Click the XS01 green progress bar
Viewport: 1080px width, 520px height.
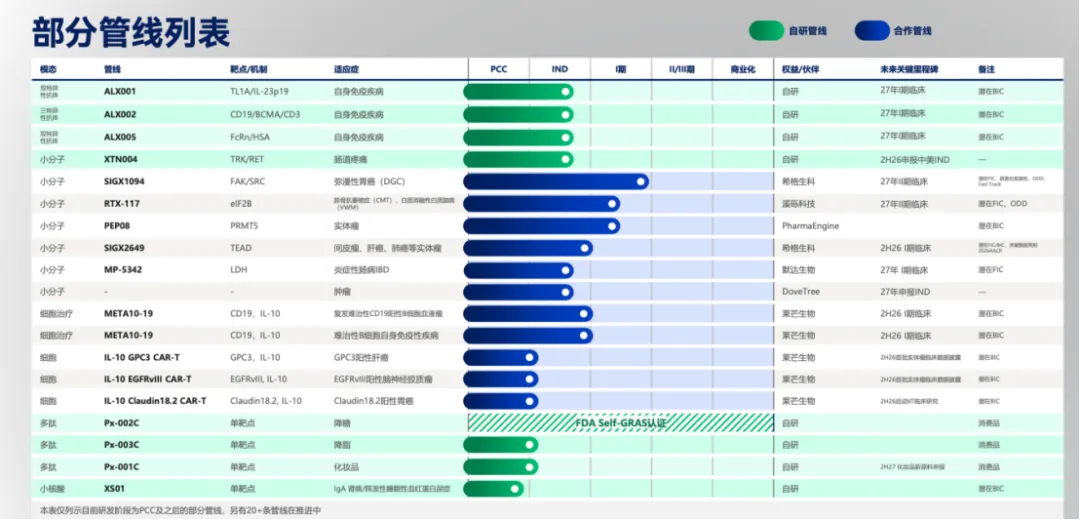(x=493, y=489)
